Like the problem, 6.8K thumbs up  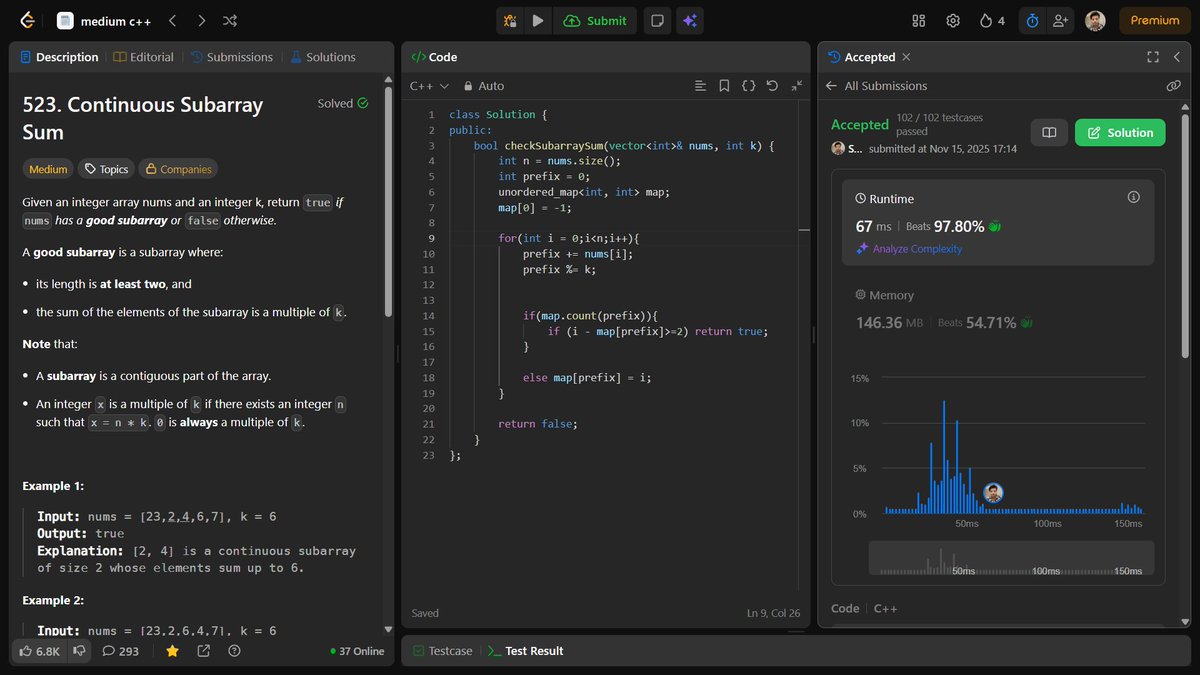pyautogui.click(x=40, y=651)
